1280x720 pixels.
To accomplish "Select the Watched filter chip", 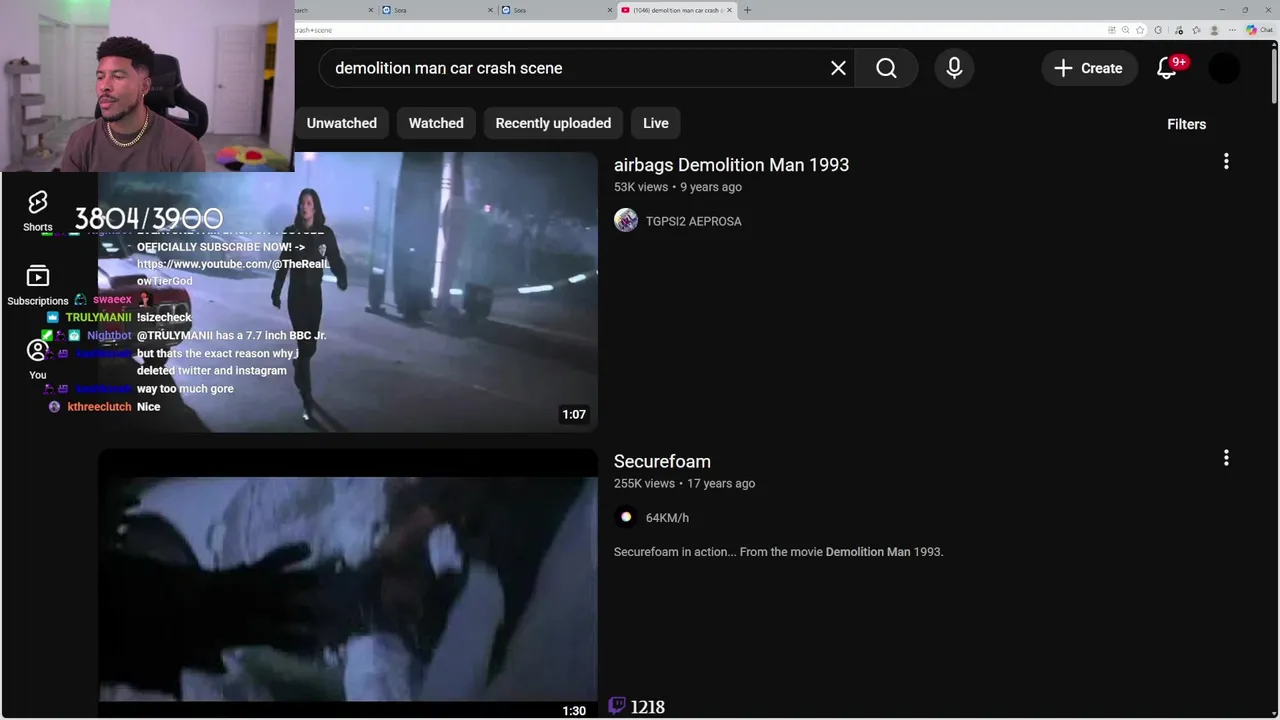I will pyautogui.click(x=436, y=123).
